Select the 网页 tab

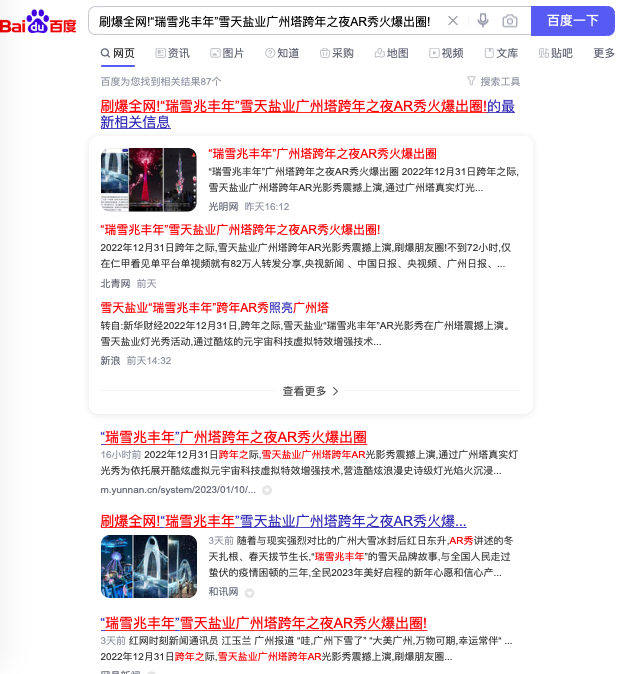point(118,53)
